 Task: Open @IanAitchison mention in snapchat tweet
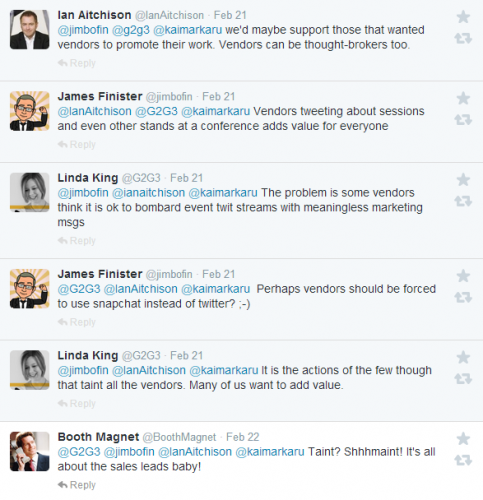141,289
